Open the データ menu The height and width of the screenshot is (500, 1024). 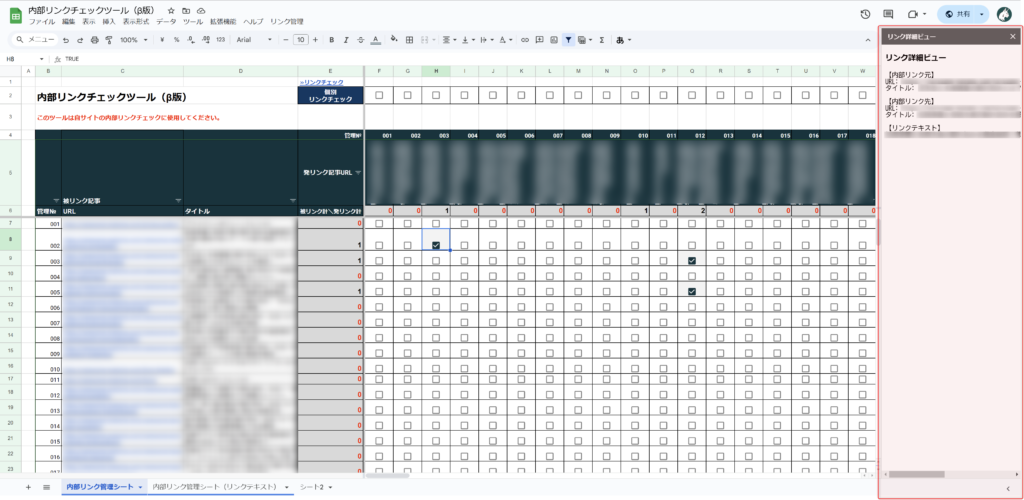(x=165, y=21)
